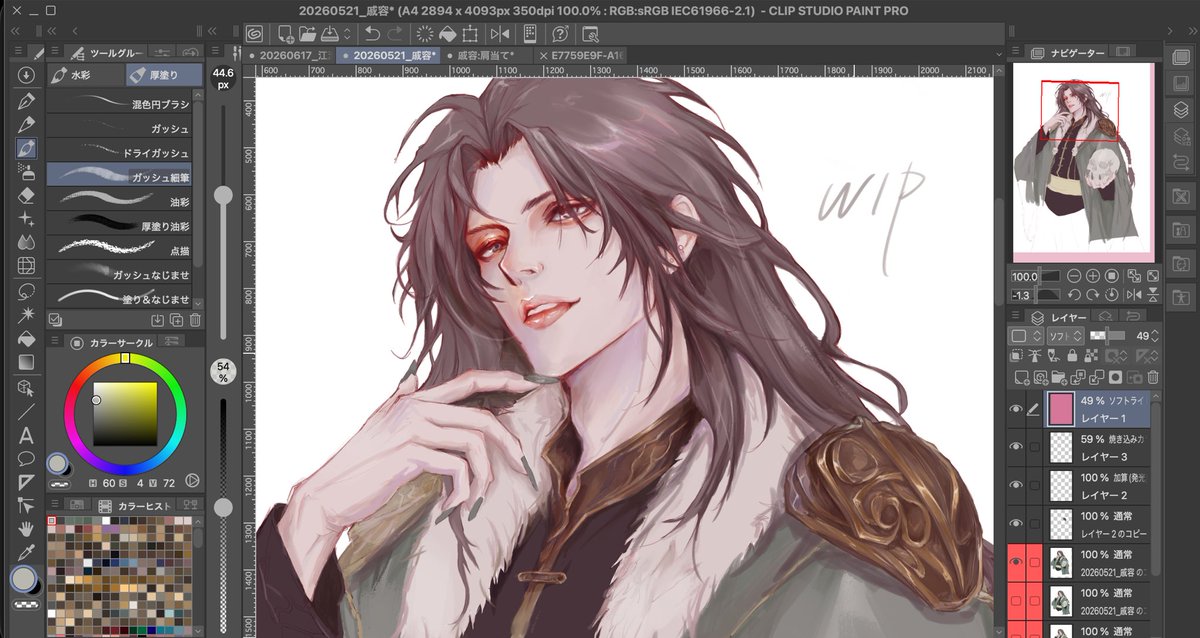This screenshot has width=1200, height=638.
Task: Toggle the checkbox beside レイヤー 2 のコピー
Action: pyautogui.click(x=1034, y=523)
